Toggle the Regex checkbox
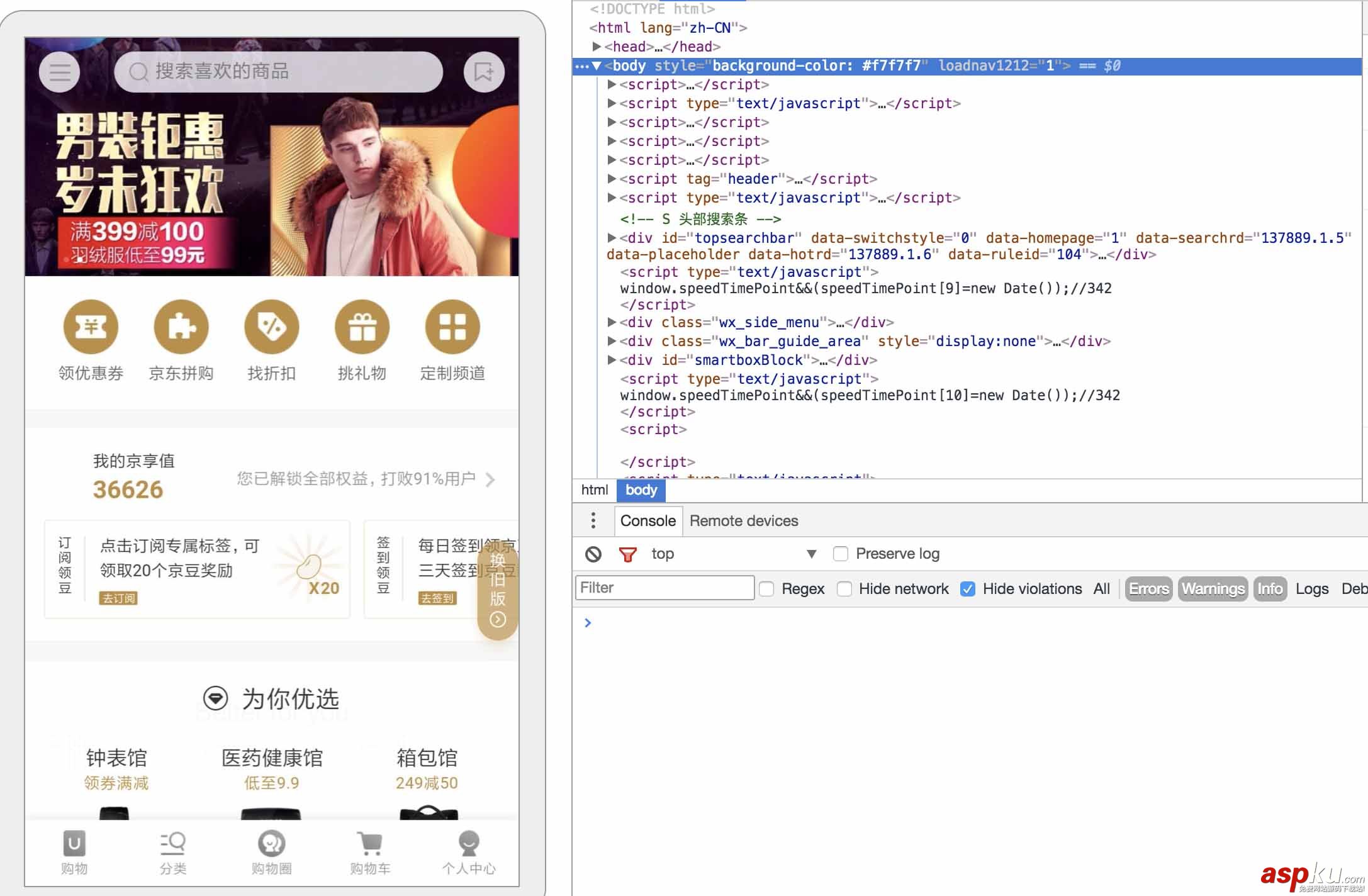This screenshot has width=1368, height=896. pyautogui.click(x=766, y=589)
